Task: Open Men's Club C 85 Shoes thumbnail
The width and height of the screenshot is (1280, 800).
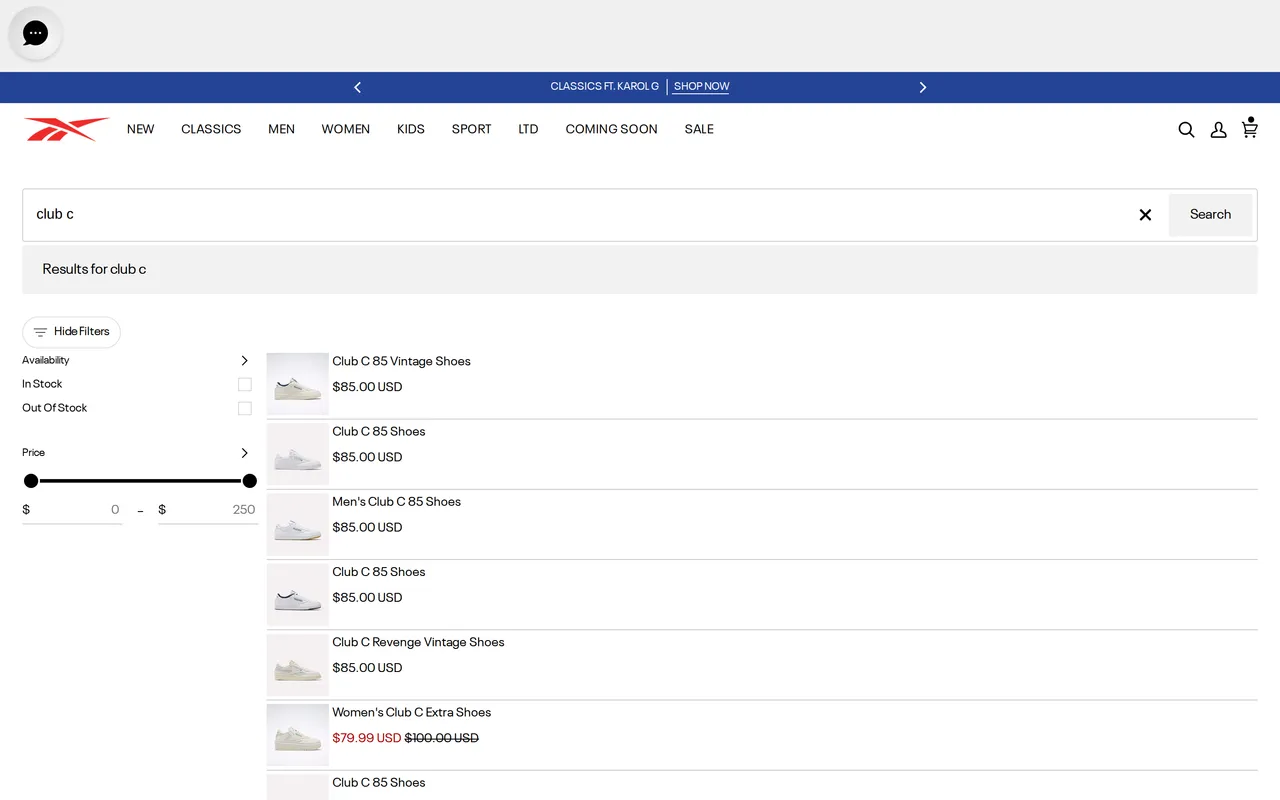Action: tap(298, 524)
